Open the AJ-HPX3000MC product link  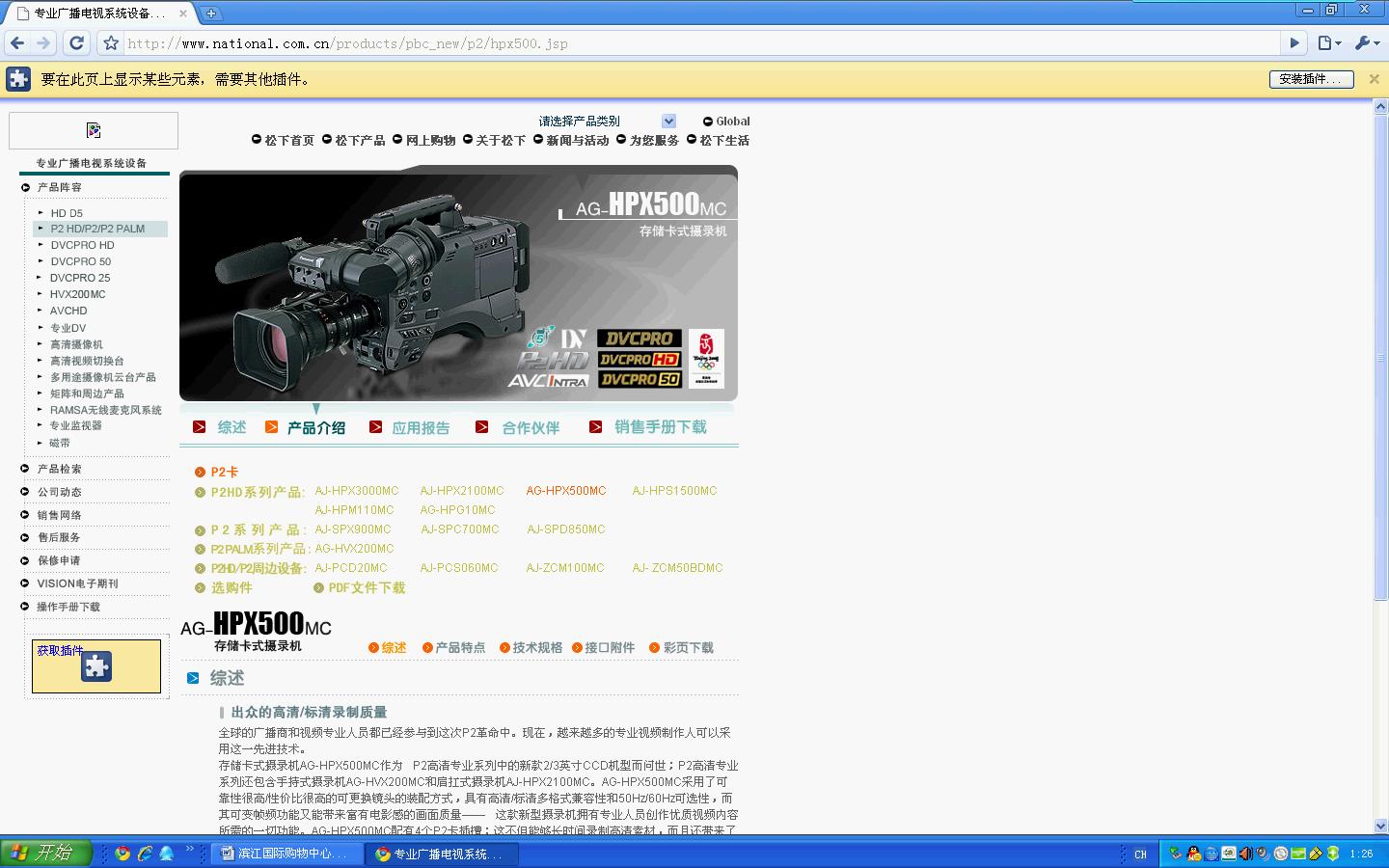(357, 491)
